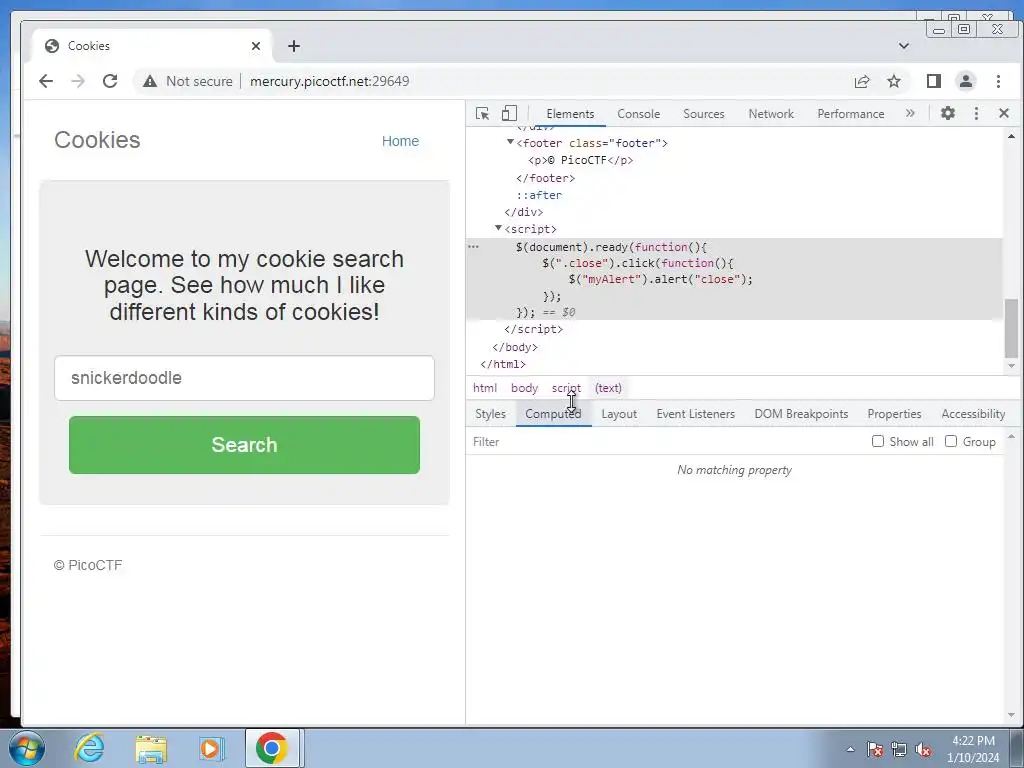Click the green Search button
The width and height of the screenshot is (1024, 768).
point(244,445)
